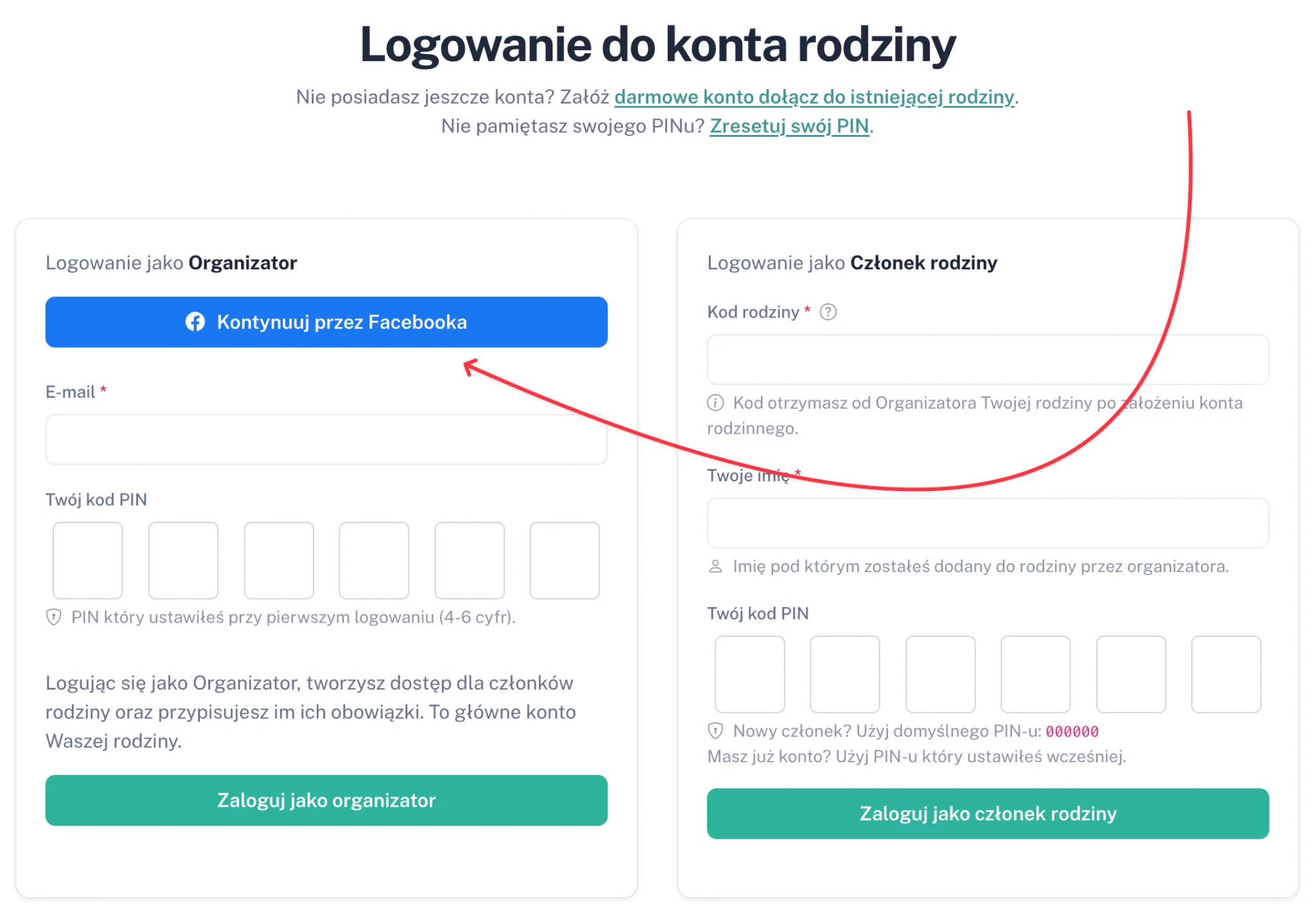Click the Facebook logo icon on blue button

pos(196,322)
